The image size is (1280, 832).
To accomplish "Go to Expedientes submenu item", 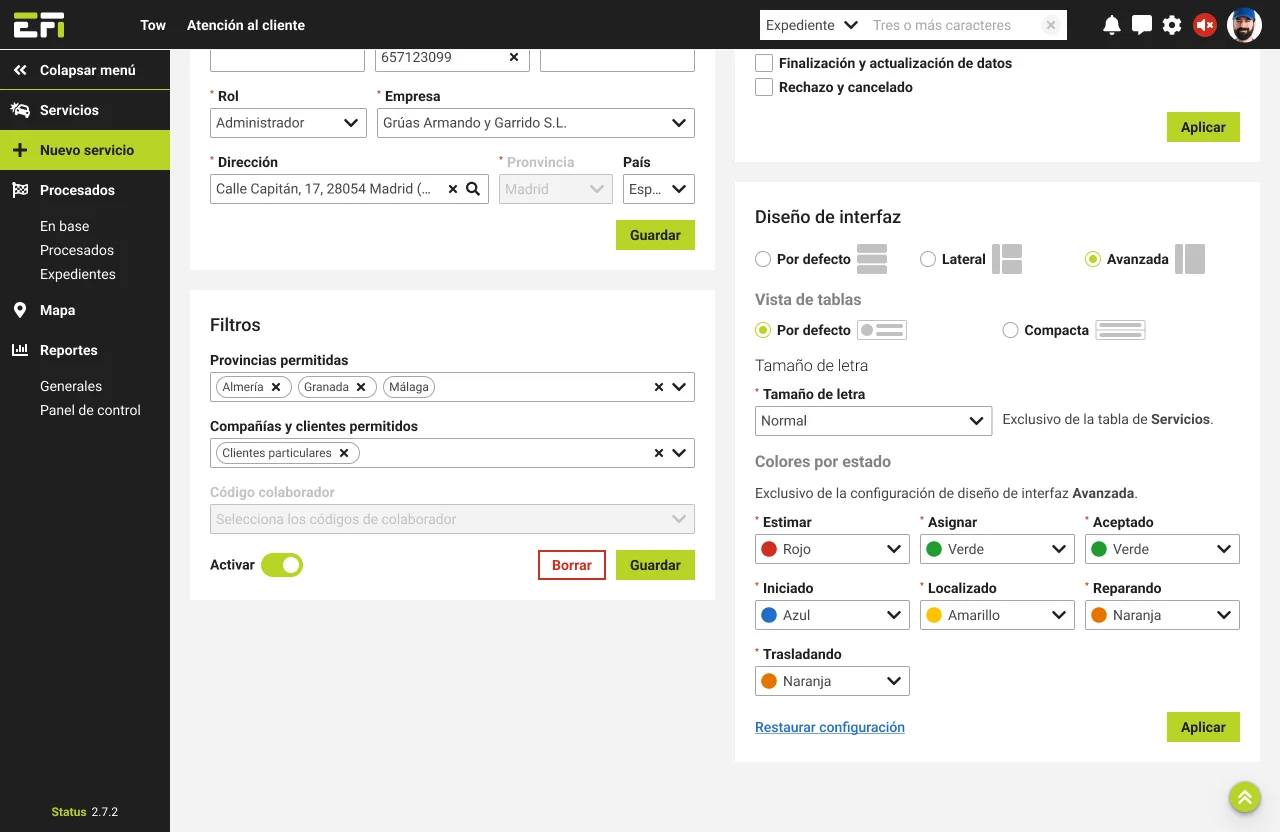I will [x=78, y=274].
